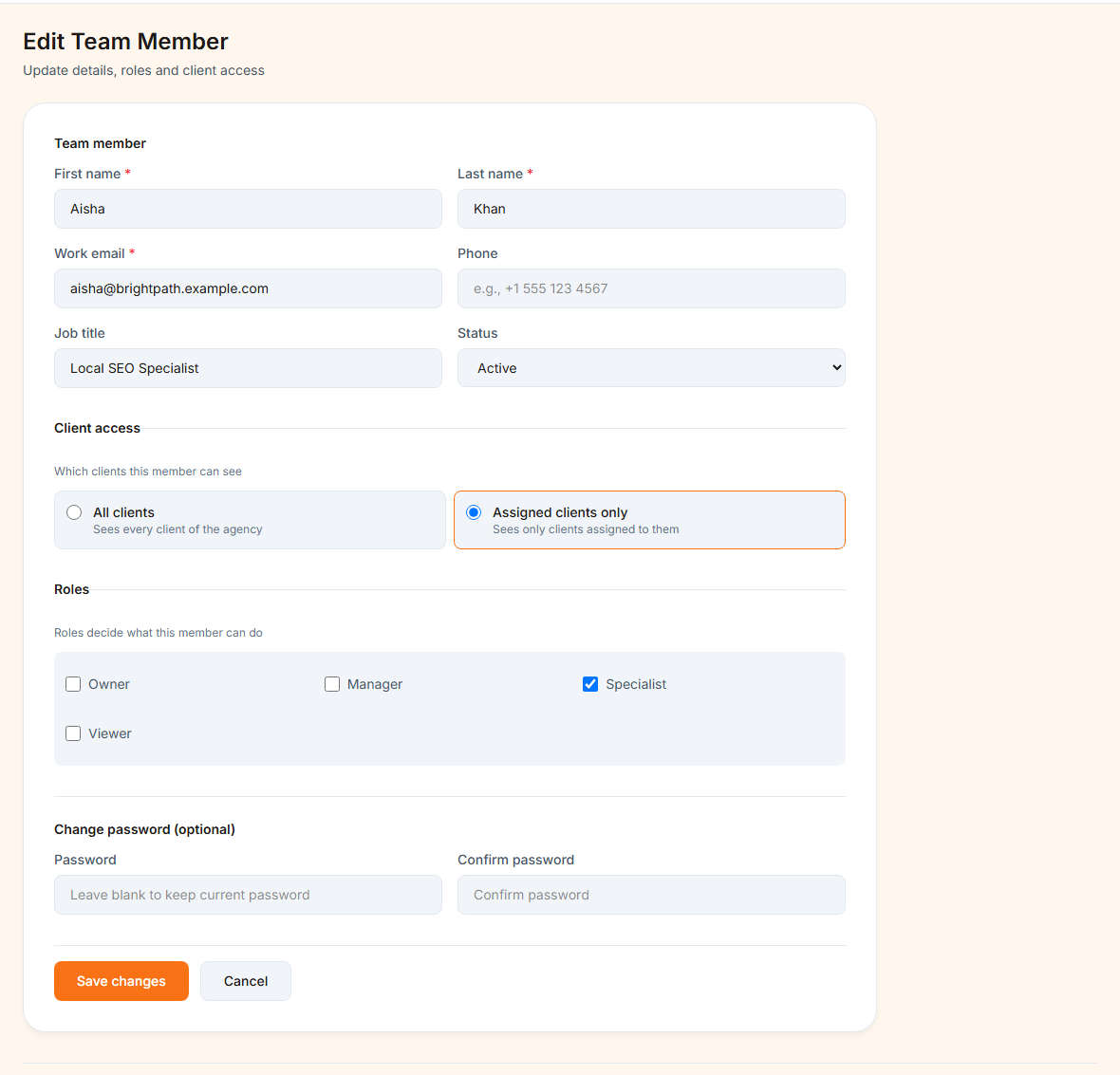Enable the Manager role checkbox
This screenshot has height=1075, width=1120.
(332, 684)
